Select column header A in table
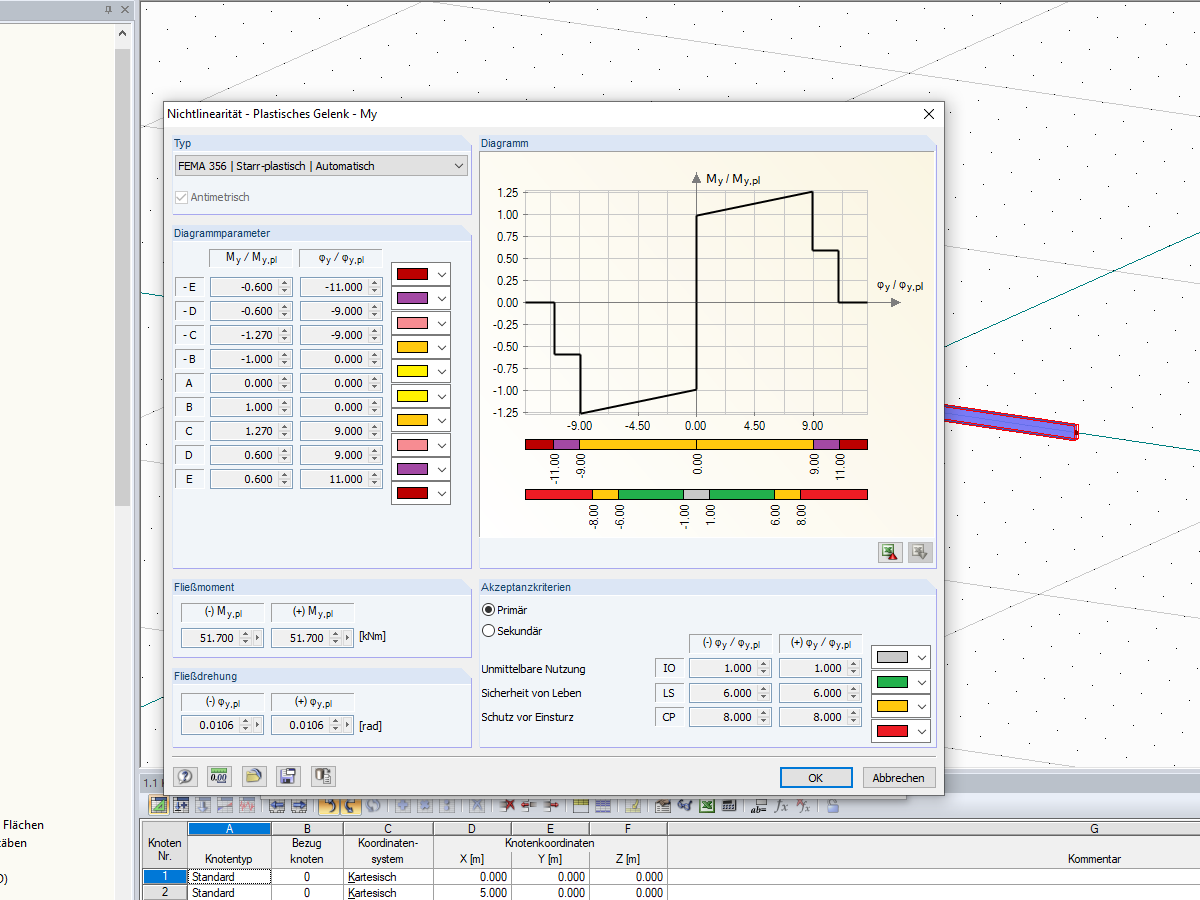Viewport: 1200px width, 900px height. point(230,829)
